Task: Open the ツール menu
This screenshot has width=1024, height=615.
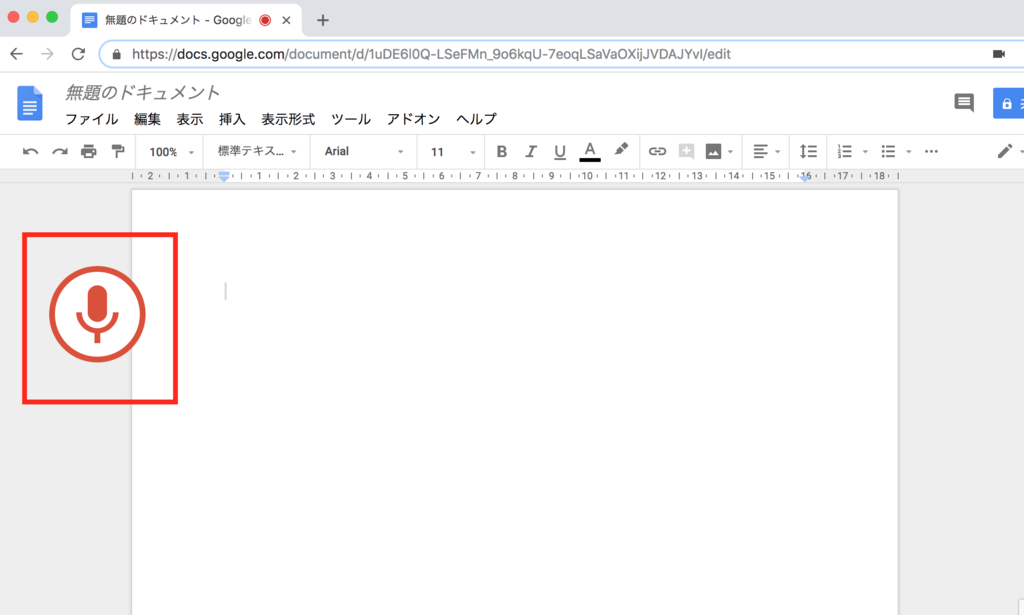Action: (x=350, y=118)
